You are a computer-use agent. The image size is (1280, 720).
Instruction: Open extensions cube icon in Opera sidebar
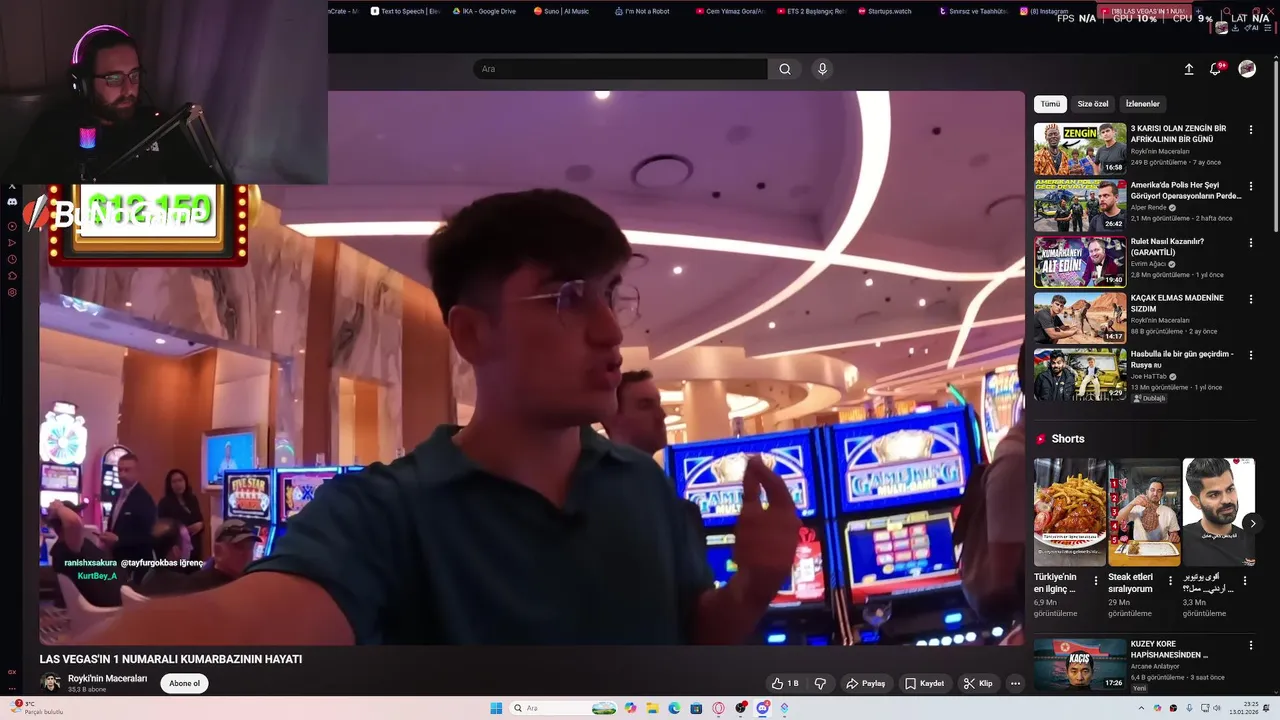pos(12,276)
